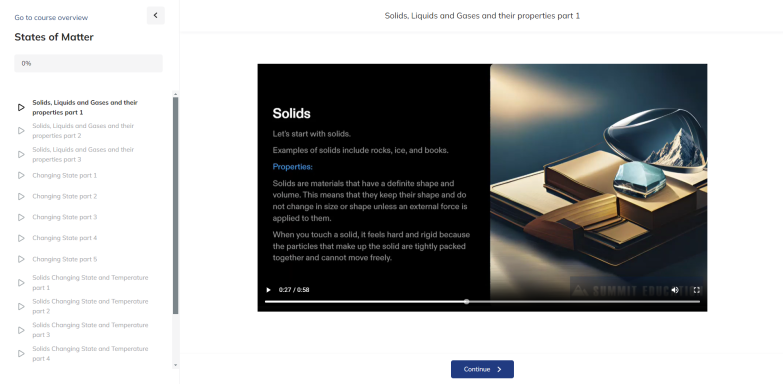Click play icon next to Solids, Liquids part 2
Image resolution: width=783 pixels, height=384 pixels.
[21, 131]
